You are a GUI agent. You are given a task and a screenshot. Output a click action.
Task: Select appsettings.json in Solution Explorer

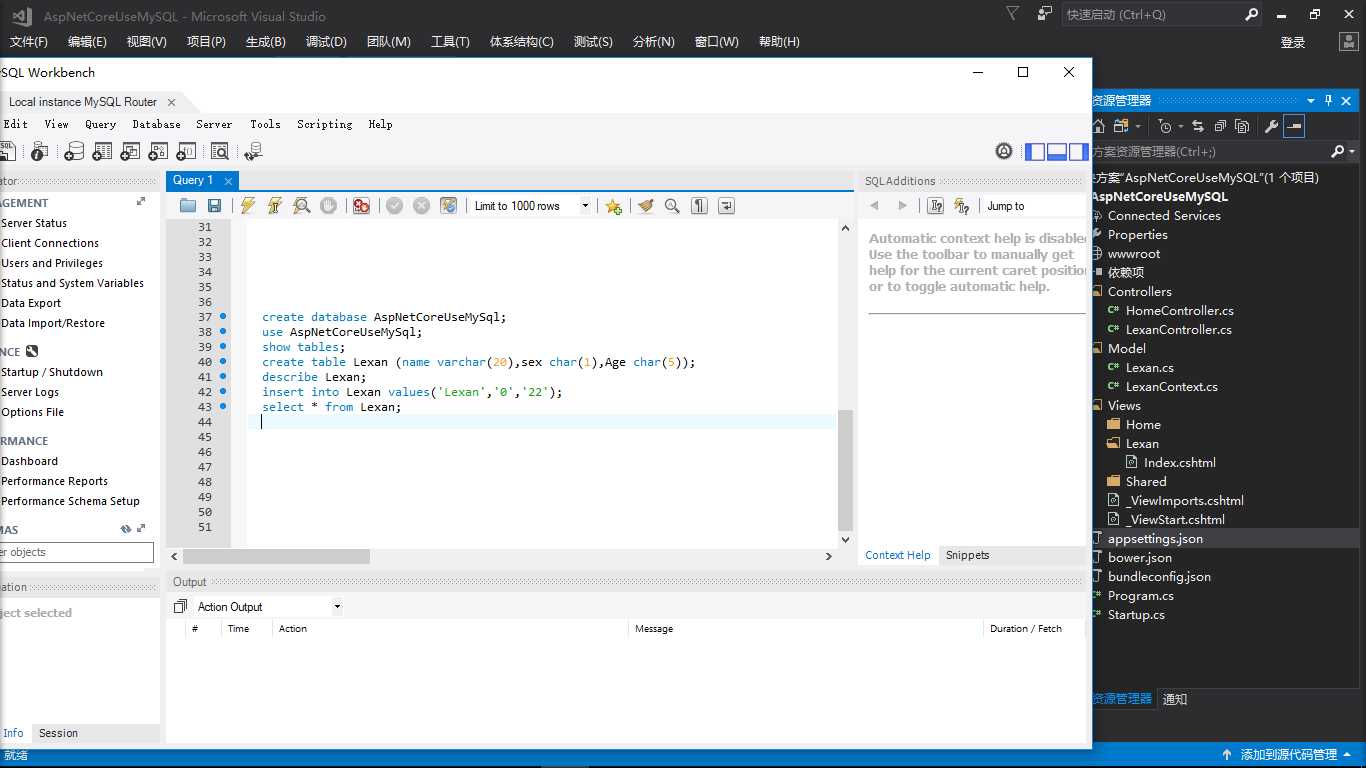pos(1155,538)
